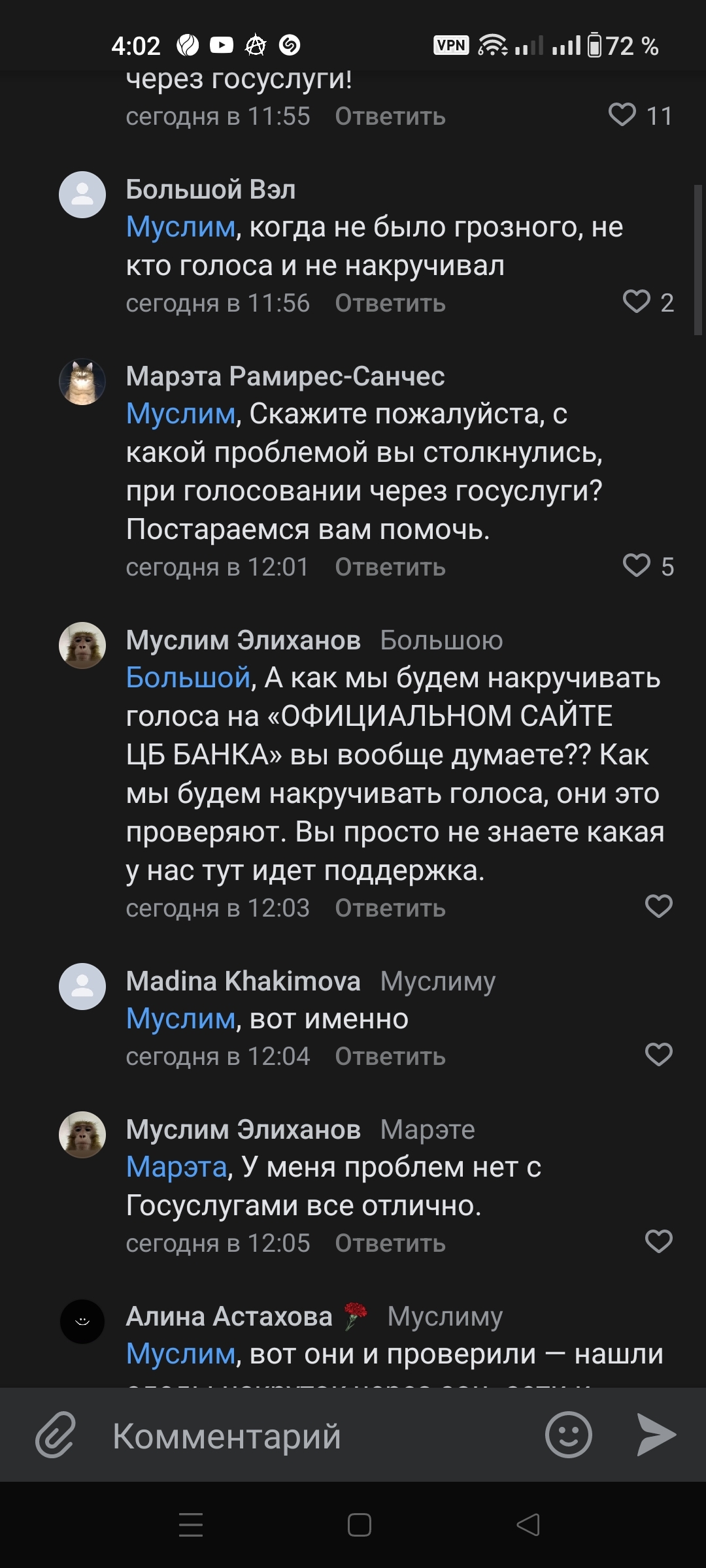Open Madina Khakimova's profile name

tap(243, 981)
